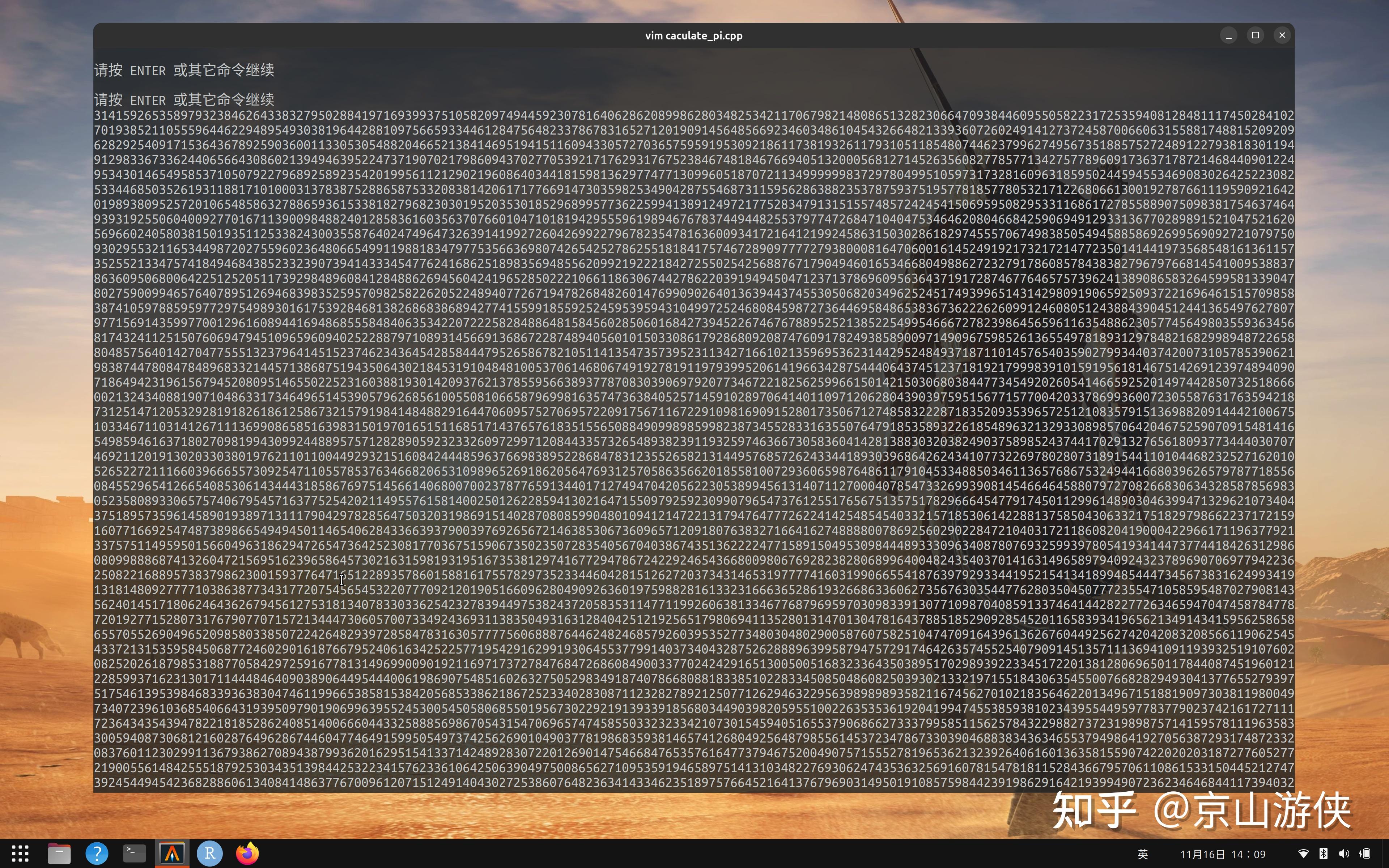Launch the R application icon
The image size is (1389, 868).
(210, 854)
